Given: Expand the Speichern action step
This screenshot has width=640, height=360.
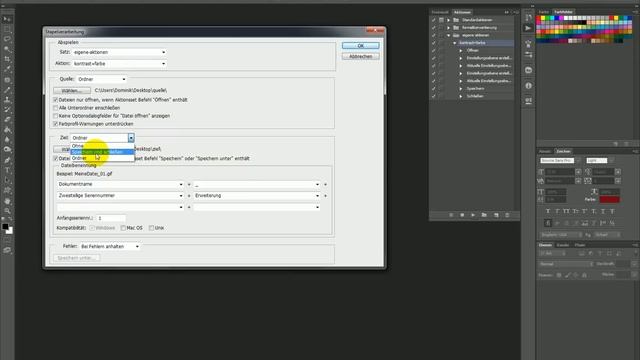Looking at the screenshot, I should click(461, 89).
